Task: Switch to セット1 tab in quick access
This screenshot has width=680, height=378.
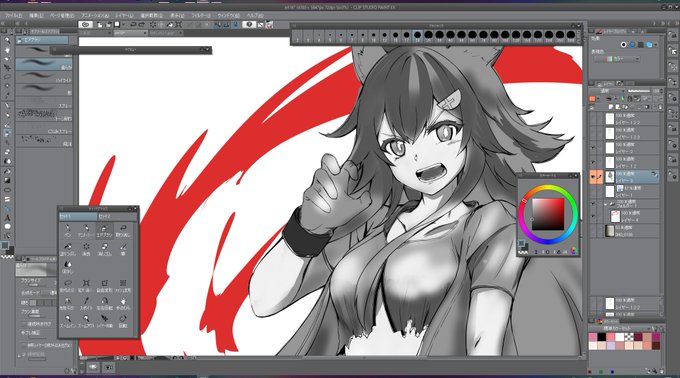Action: pos(78,216)
